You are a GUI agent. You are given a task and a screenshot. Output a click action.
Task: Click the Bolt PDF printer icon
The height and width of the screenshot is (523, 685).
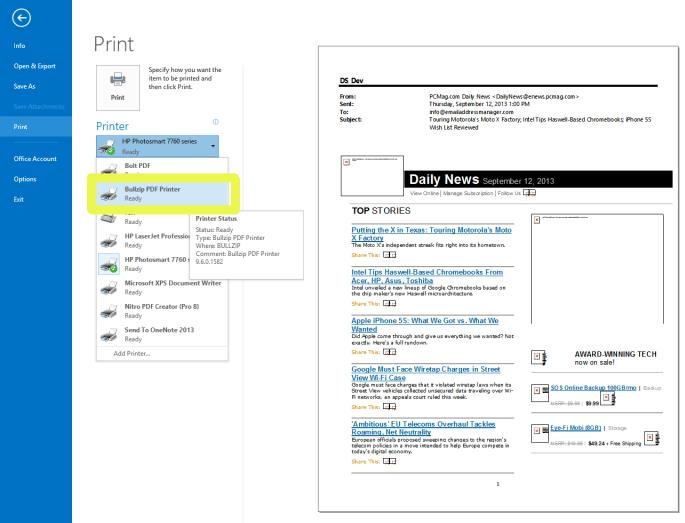coord(109,168)
